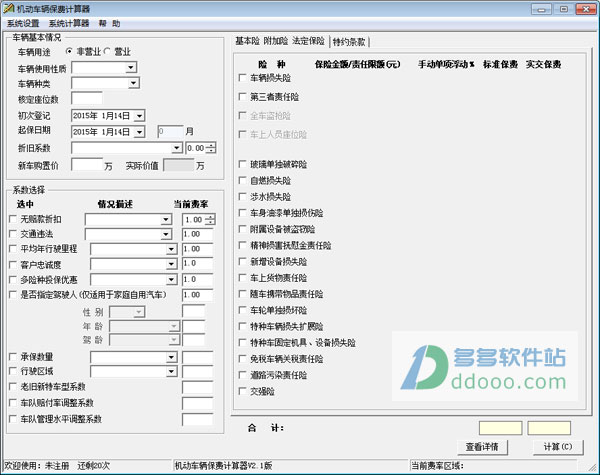The width and height of the screenshot is (600, 475).
Task: Enable 道路污染责任险 insurance
Action: pos(242,375)
